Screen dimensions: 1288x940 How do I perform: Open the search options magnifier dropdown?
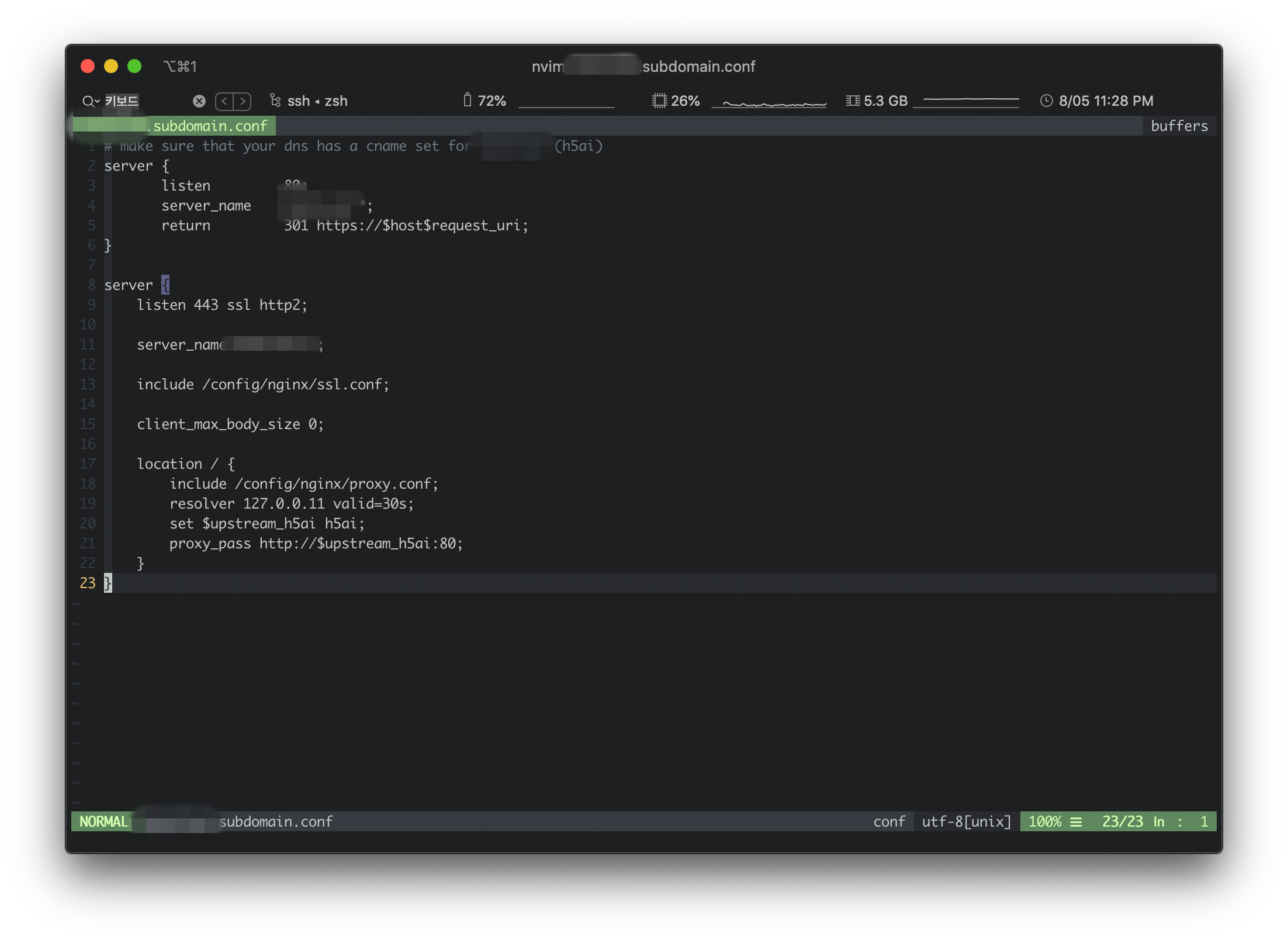tap(91, 101)
